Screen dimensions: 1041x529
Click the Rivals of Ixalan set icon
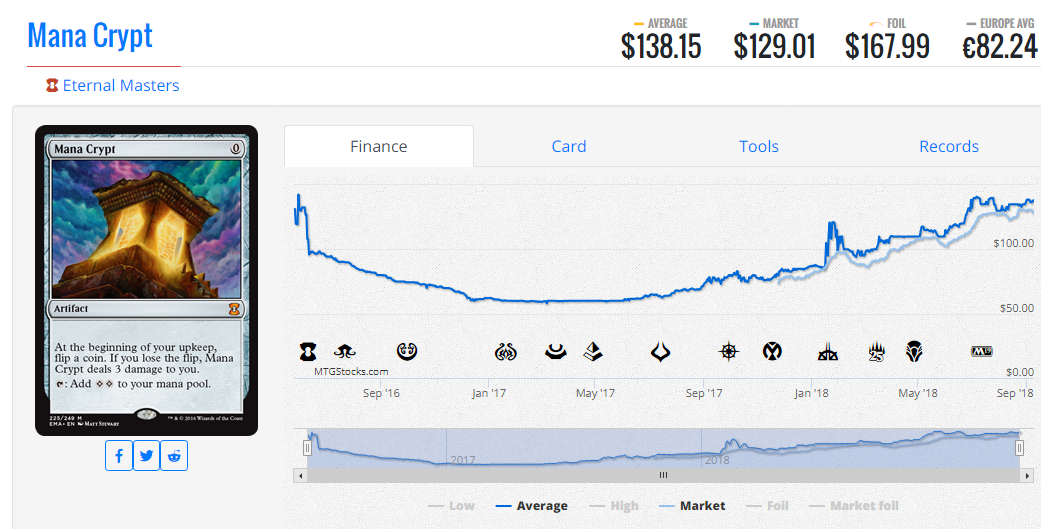tap(828, 352)
